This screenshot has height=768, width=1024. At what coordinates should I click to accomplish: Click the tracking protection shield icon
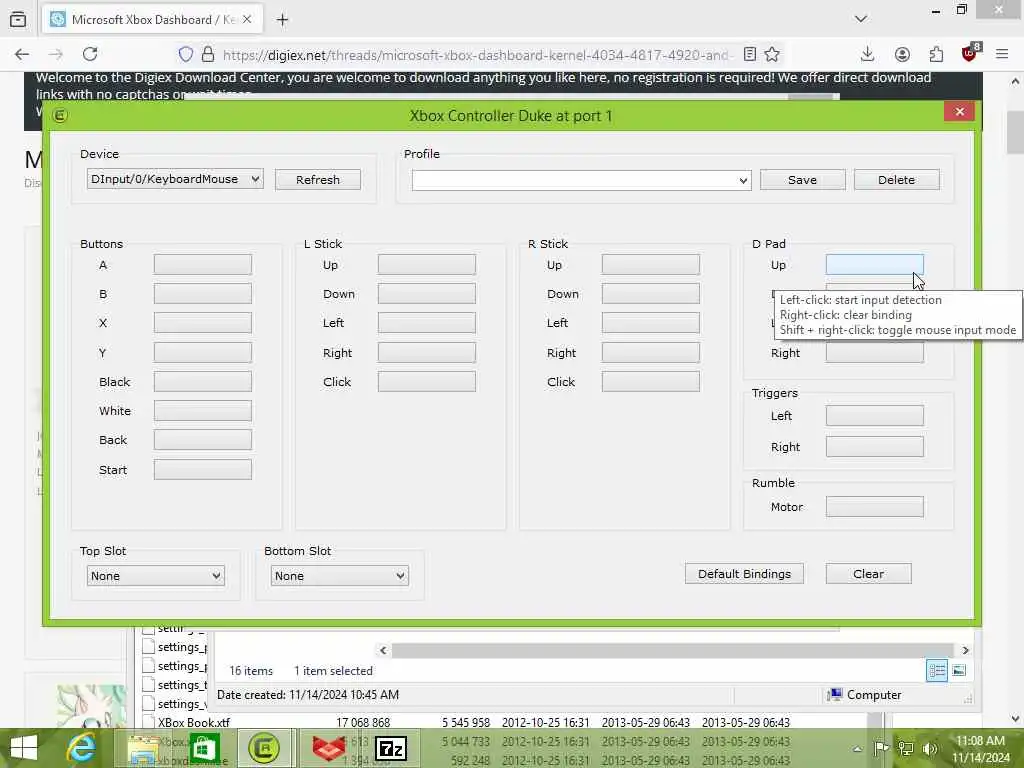pos(185,54)
